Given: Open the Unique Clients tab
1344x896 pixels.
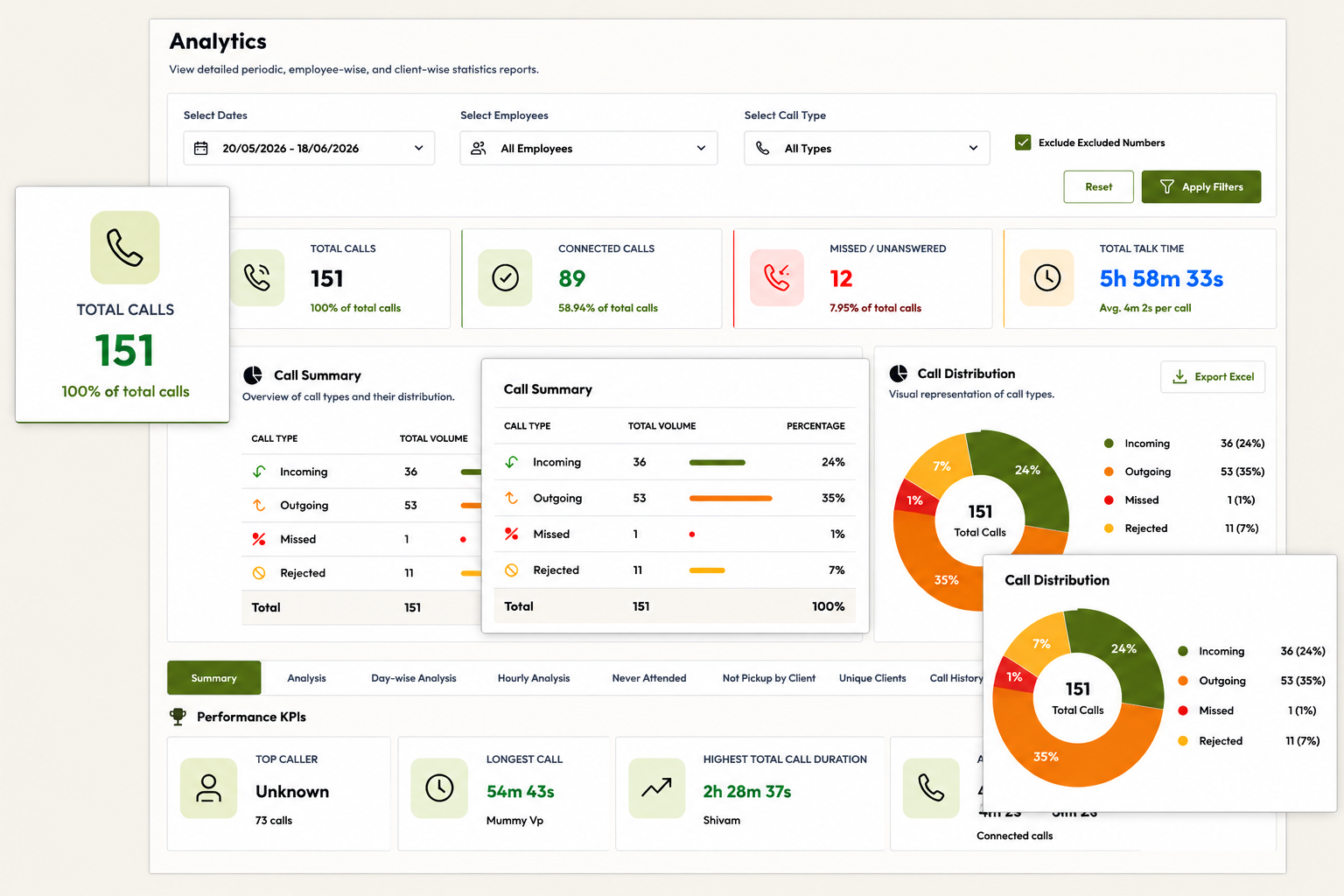Looking at the screenshot, I should 872,678.
